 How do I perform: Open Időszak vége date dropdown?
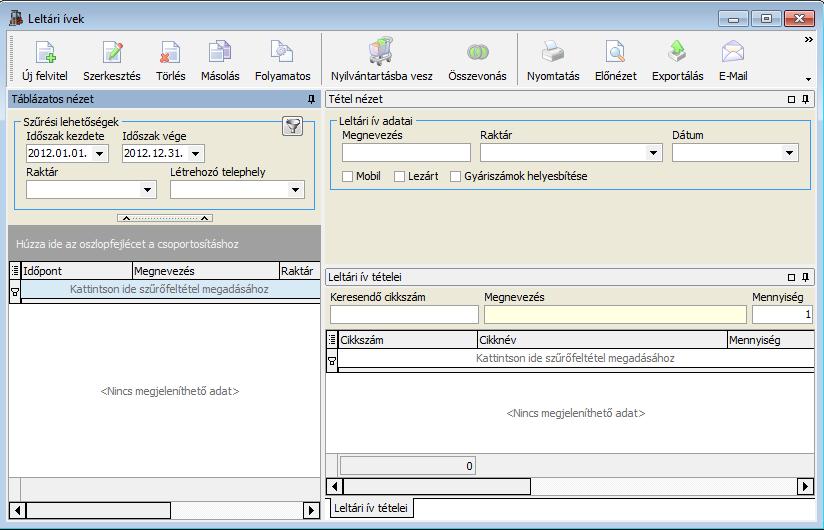tap(195, 154)
